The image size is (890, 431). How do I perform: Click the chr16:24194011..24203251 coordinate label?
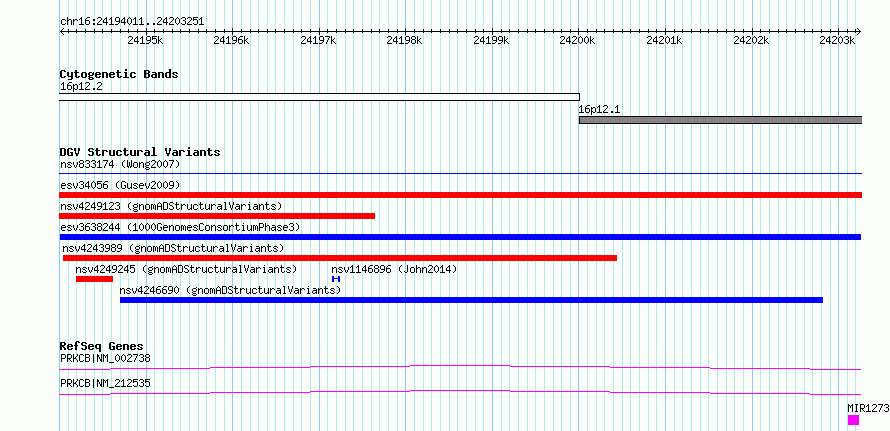point(132,22)
